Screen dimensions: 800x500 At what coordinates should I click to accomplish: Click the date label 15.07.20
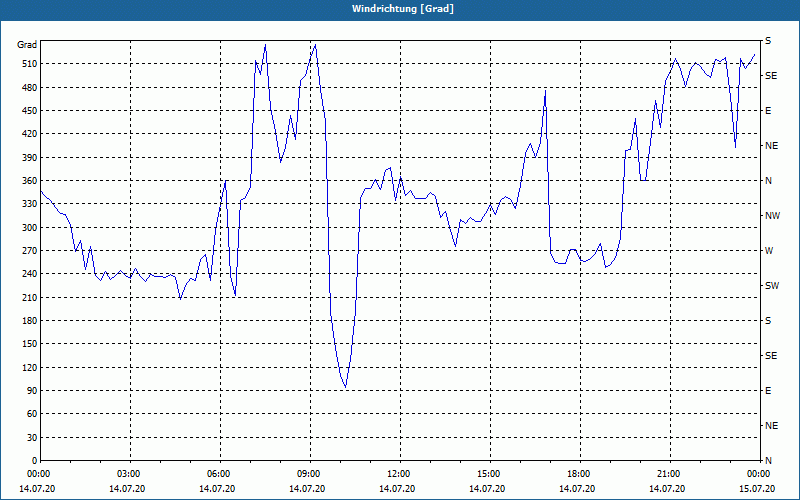tap(757, 488)
